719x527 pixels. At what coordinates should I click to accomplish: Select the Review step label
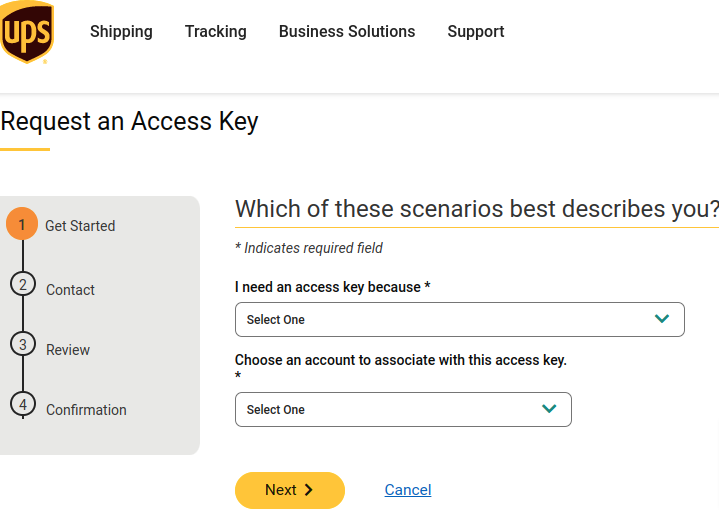pos(68,350)
